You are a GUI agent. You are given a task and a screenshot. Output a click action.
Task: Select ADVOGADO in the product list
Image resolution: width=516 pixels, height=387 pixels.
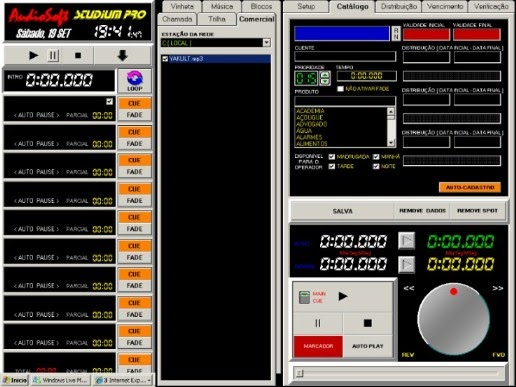pyautogui.click(x=311, y=124)
